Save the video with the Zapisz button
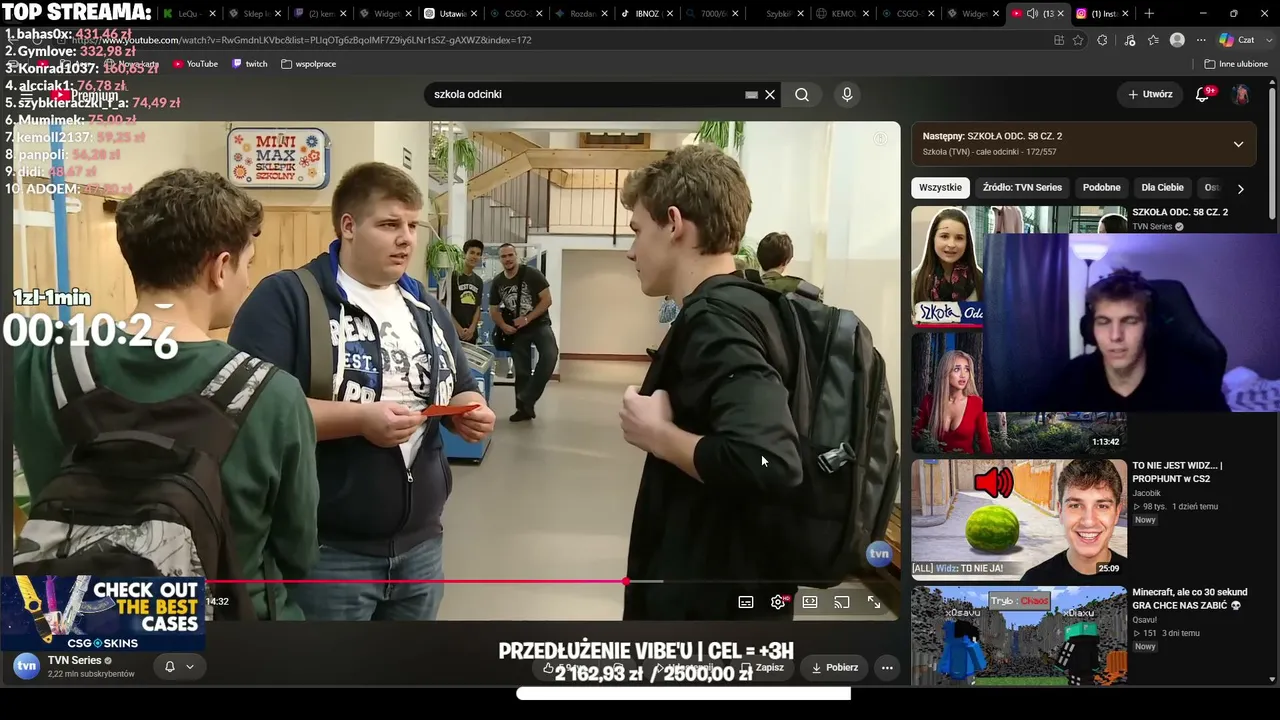This screenshot has height=720, width=1280. point(762,667)
